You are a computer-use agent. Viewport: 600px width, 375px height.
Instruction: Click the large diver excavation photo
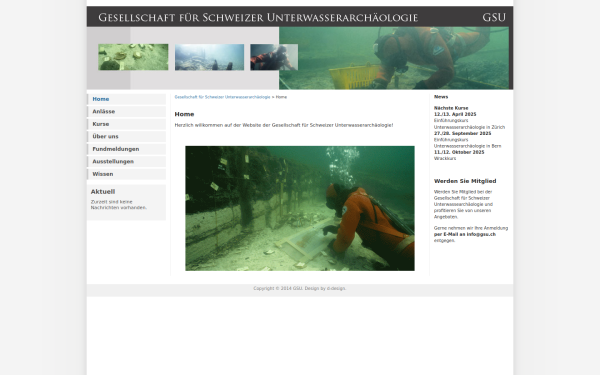300,208
